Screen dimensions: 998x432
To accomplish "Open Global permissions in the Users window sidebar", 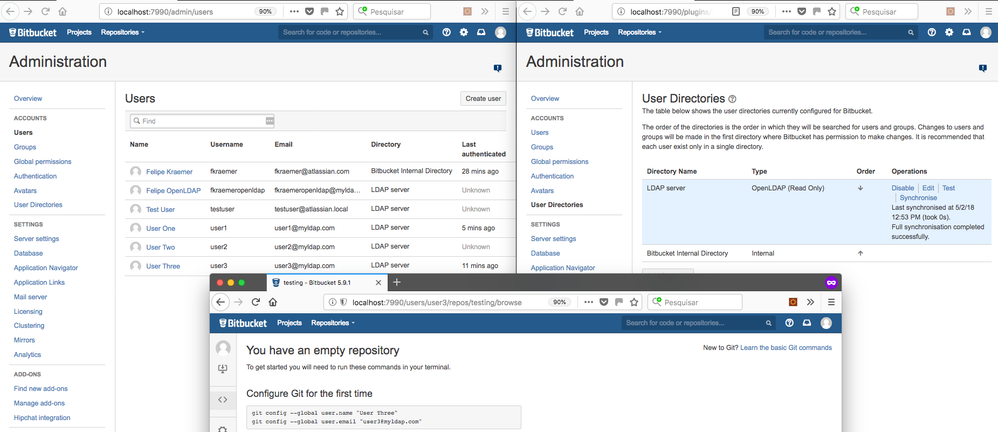I will click(43, 162).
